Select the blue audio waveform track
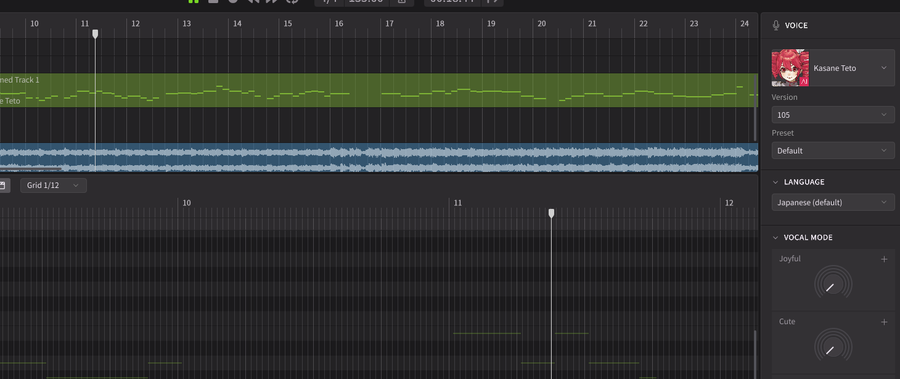This screenshot has width=900, height=379. [379, 157]
